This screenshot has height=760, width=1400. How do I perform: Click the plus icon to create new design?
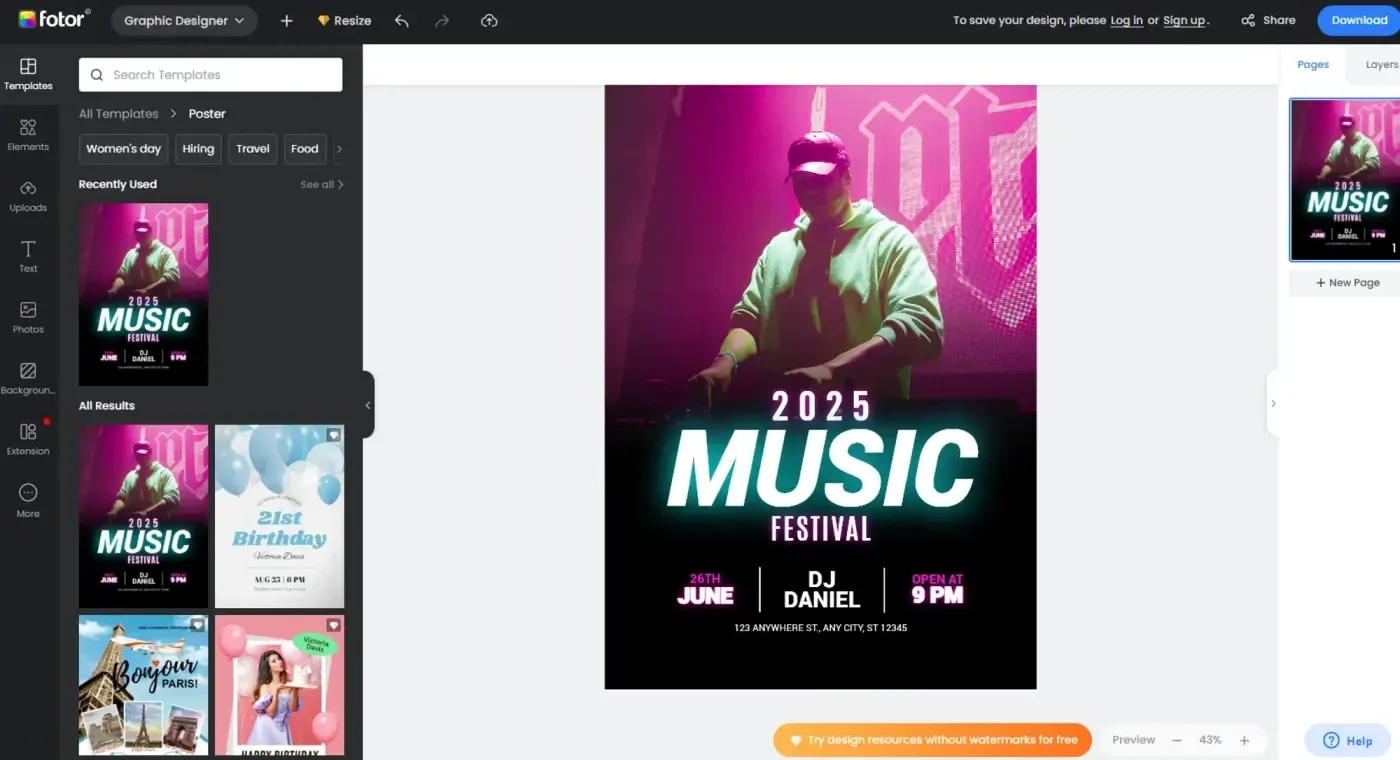tap(286, 20)
